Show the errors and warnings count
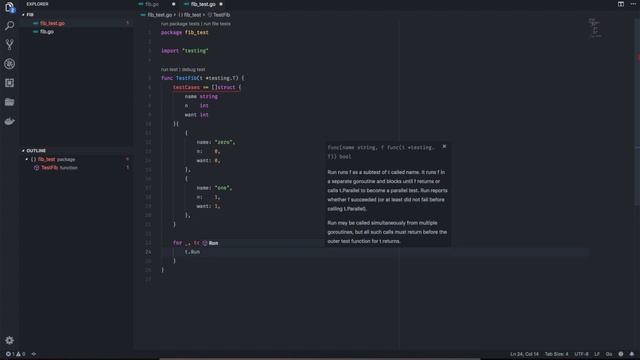The height and width of the screenshot is (360, 640). tap(15, 354)
